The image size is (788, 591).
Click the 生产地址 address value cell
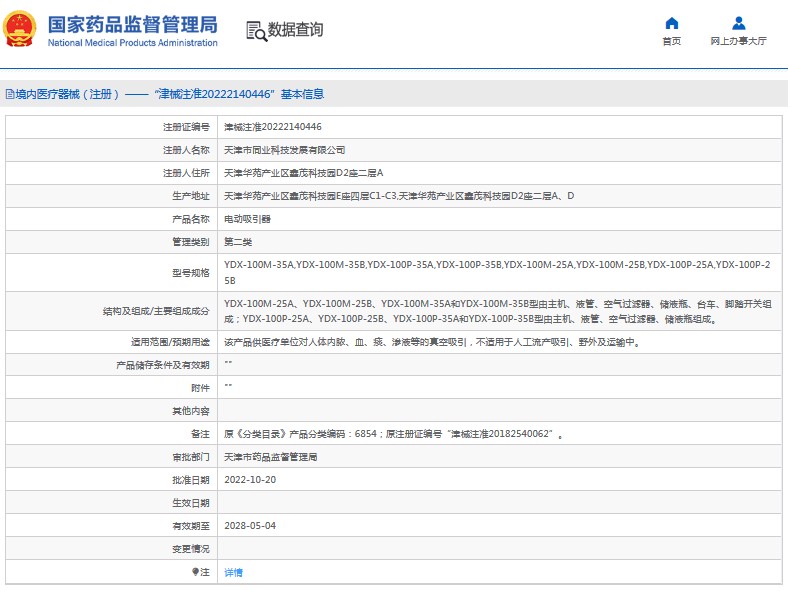tap(398, 196)
